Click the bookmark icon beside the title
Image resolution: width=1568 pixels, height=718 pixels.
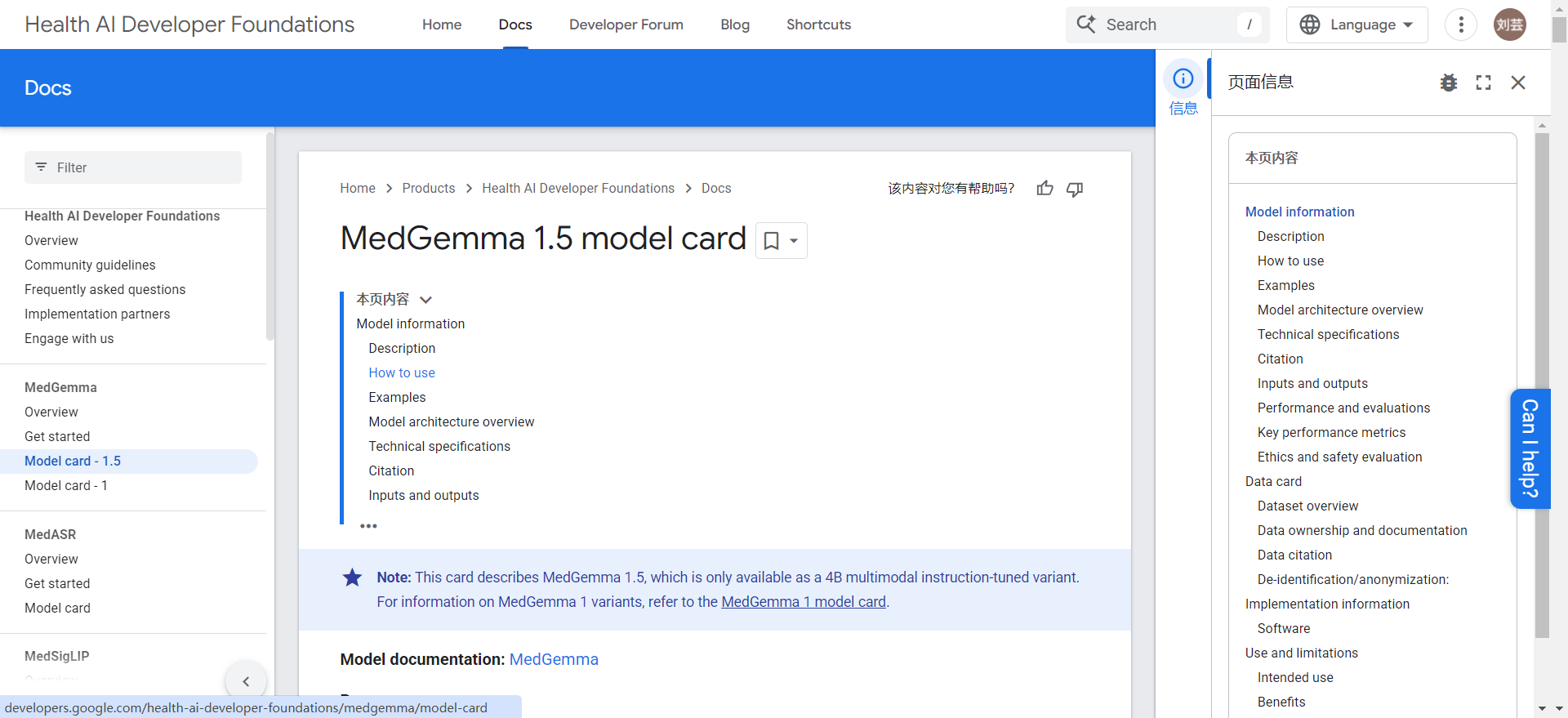click(x=771, y=241)
